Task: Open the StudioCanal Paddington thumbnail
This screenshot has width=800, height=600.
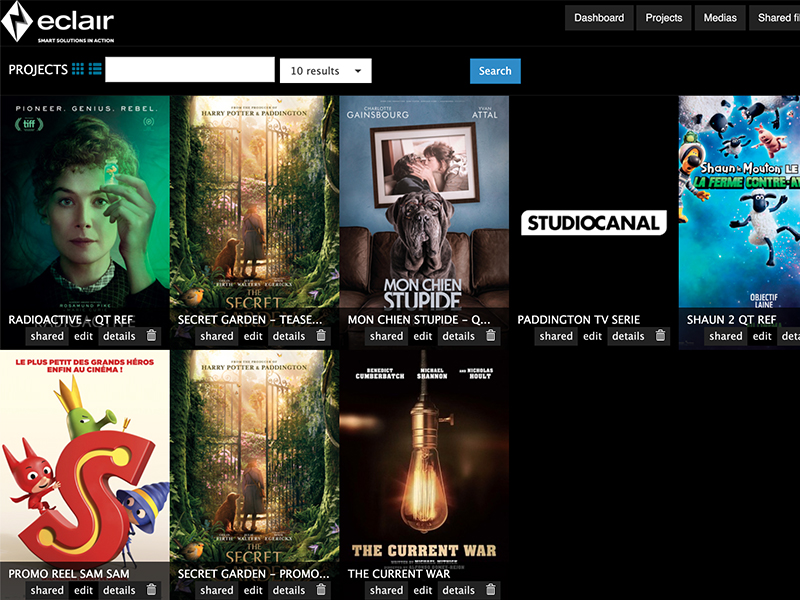Action: pyautogui.click(x=594, y=223)
